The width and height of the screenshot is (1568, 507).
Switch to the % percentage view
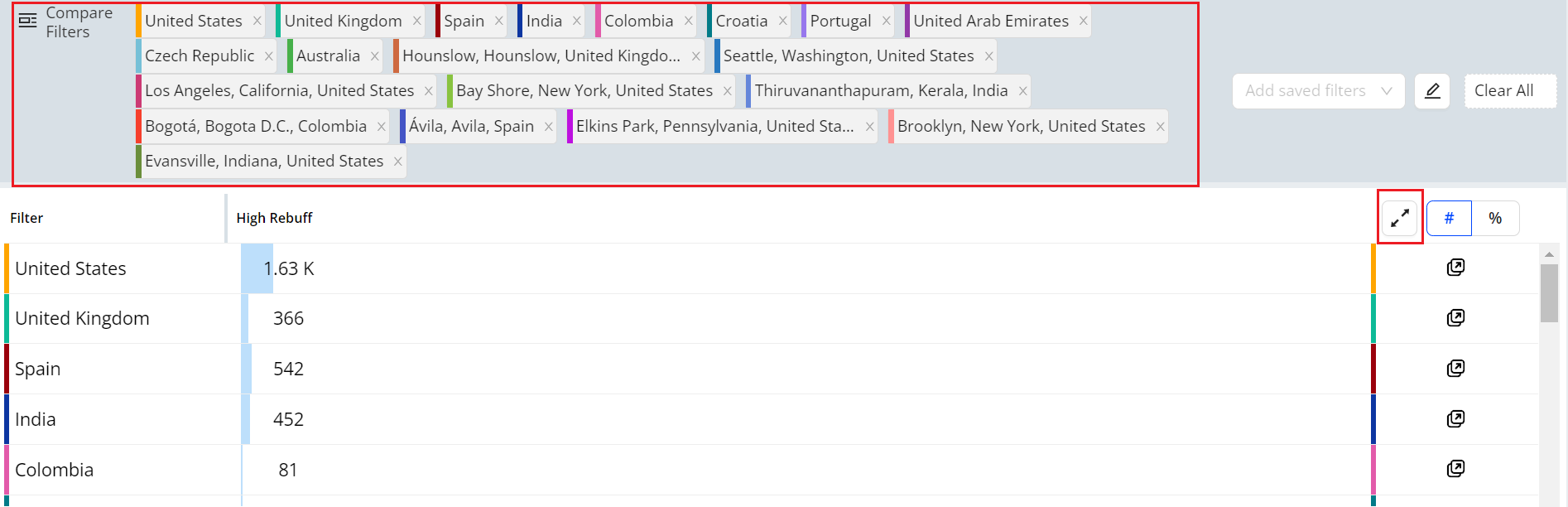click(1495, 218)
